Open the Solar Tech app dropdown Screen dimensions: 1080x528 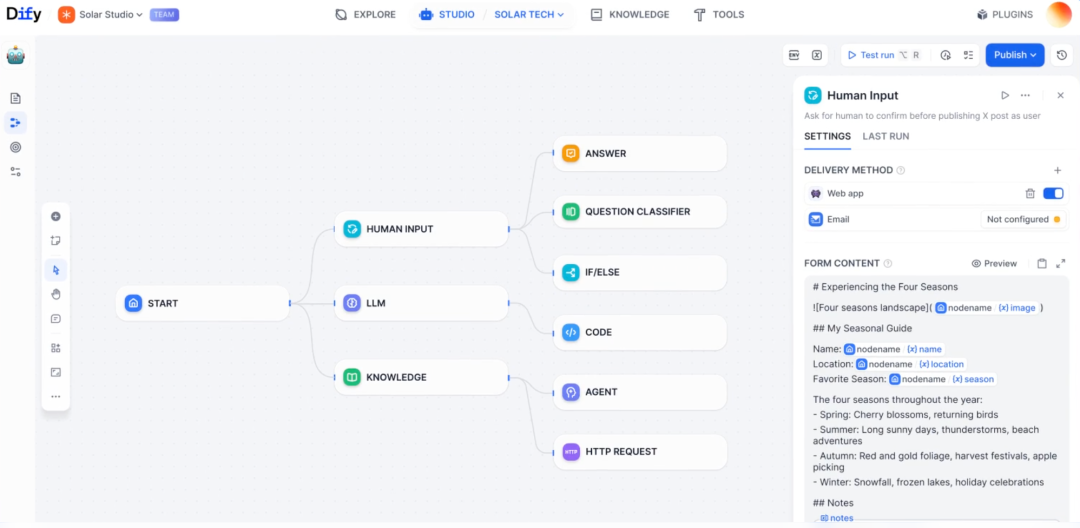click(529, 14)
